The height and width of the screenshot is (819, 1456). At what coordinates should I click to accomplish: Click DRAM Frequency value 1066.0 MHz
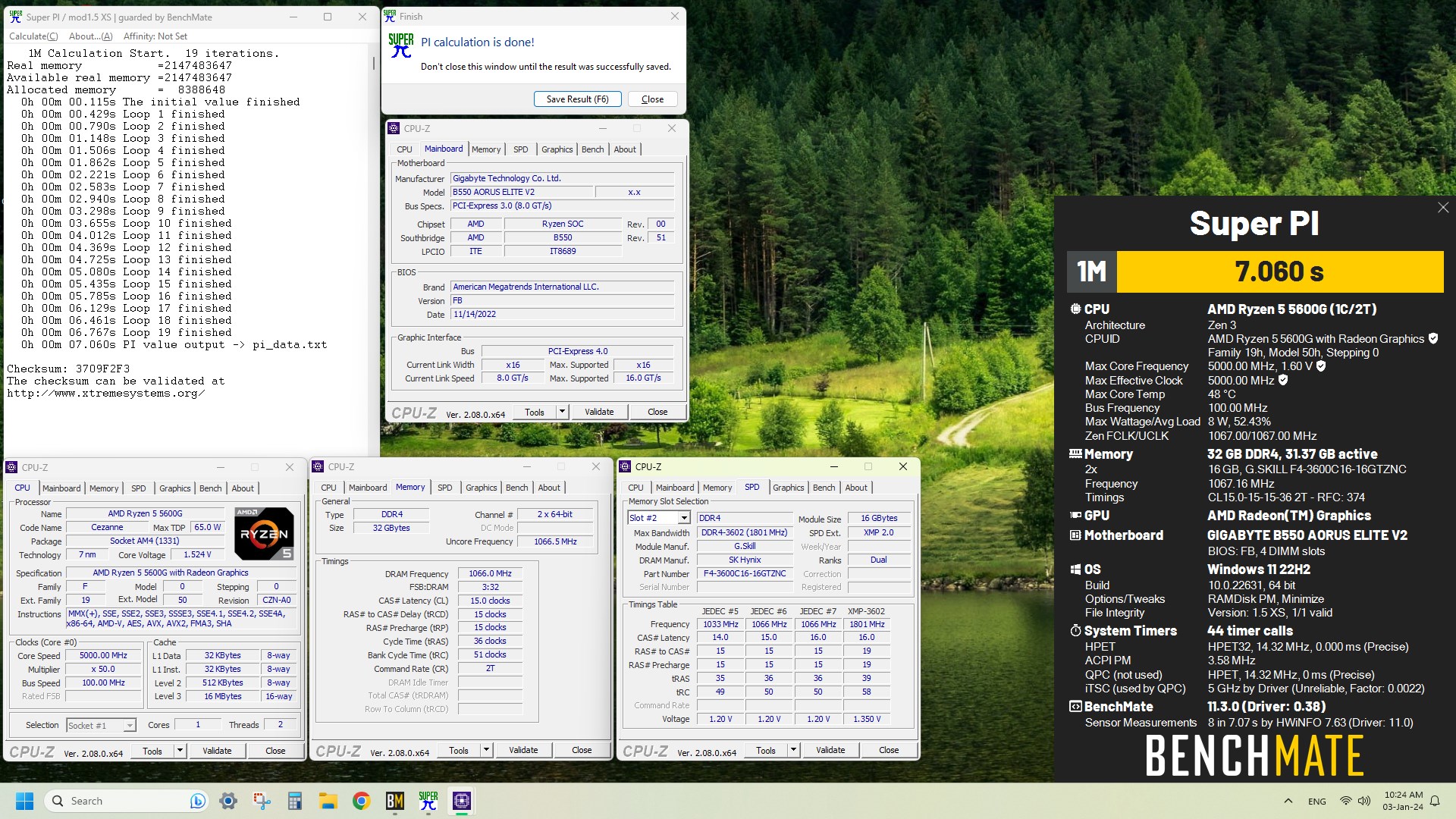tap(490, 574)
